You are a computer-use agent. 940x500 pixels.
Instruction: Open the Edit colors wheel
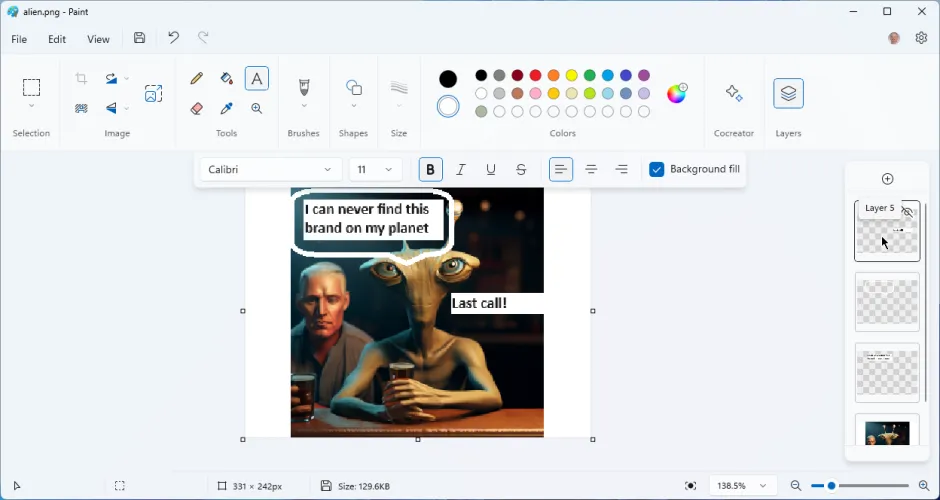coord(677,93)
